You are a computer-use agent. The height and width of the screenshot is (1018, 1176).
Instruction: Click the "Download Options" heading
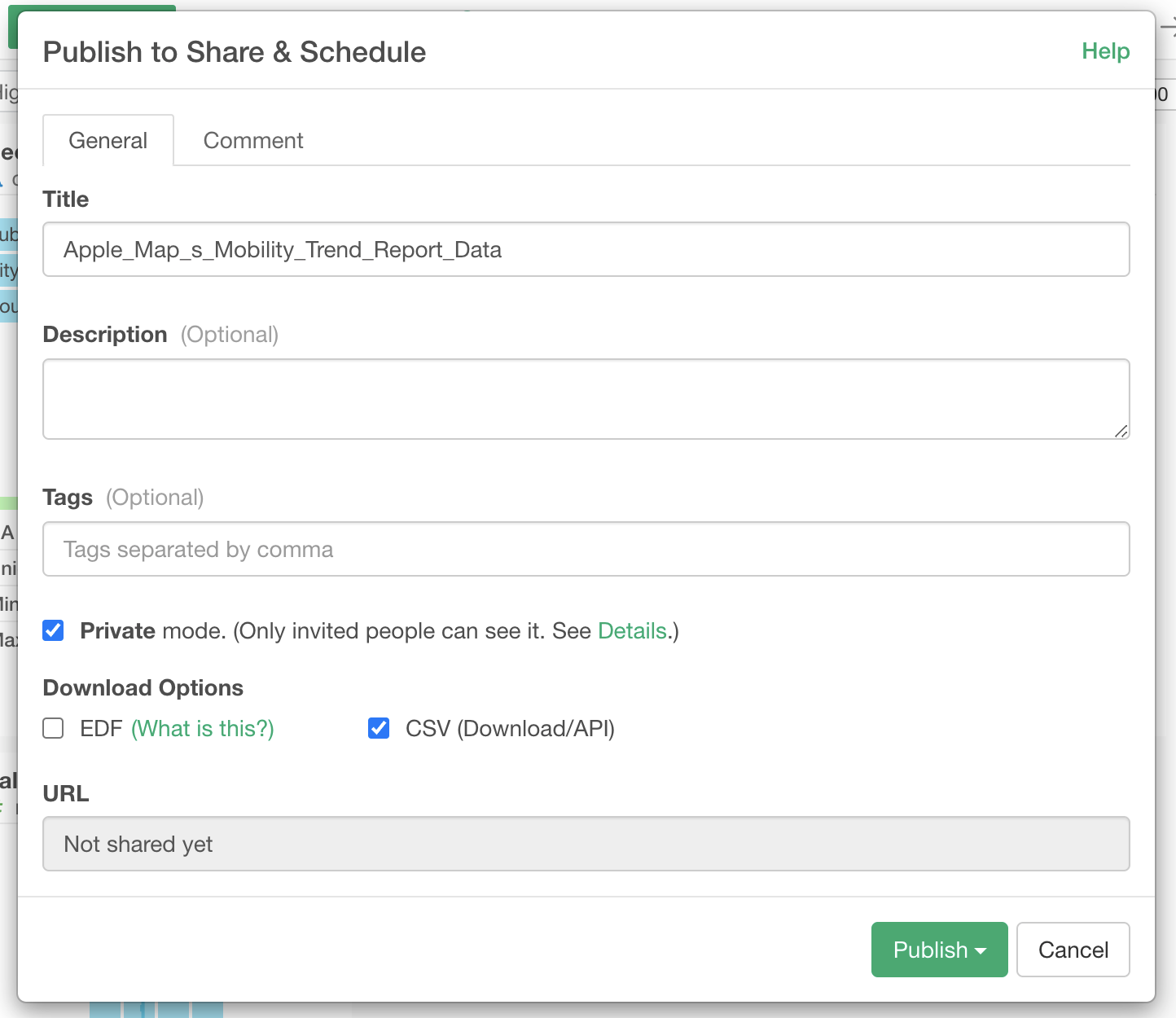pos(143,688)
